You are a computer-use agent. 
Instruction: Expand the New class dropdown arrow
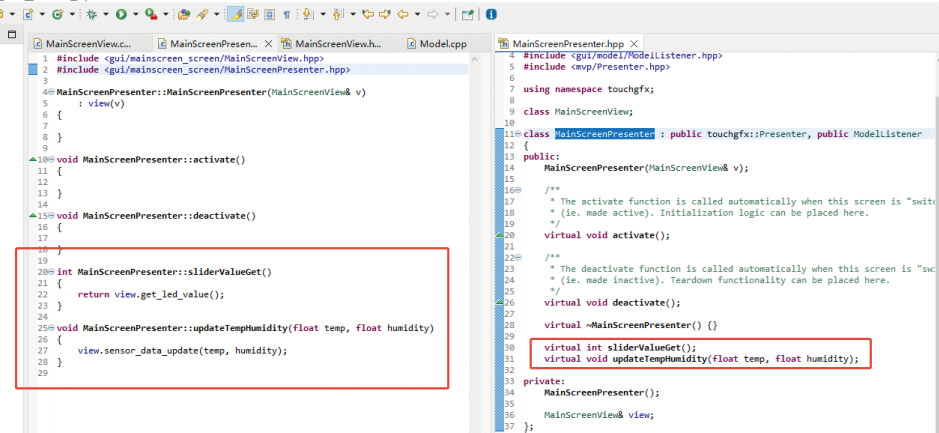[72, 14]
